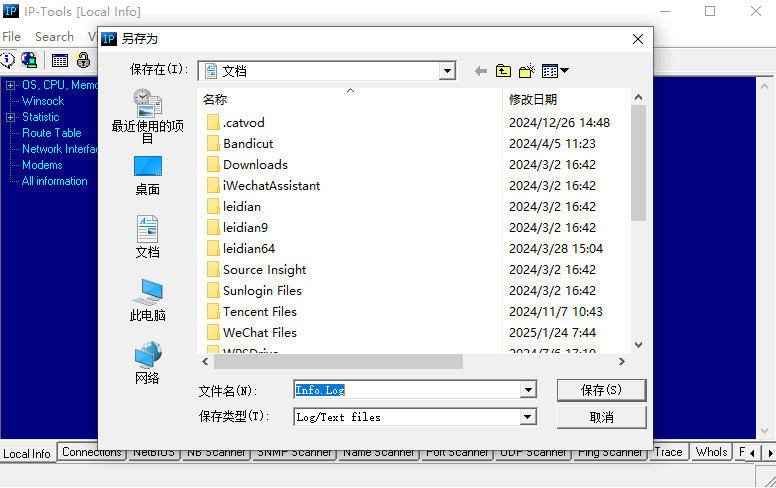The height and width of the screenshot is (488, 776).
Task: Click the Bandicut folder icon
Action: coord(213,144)
